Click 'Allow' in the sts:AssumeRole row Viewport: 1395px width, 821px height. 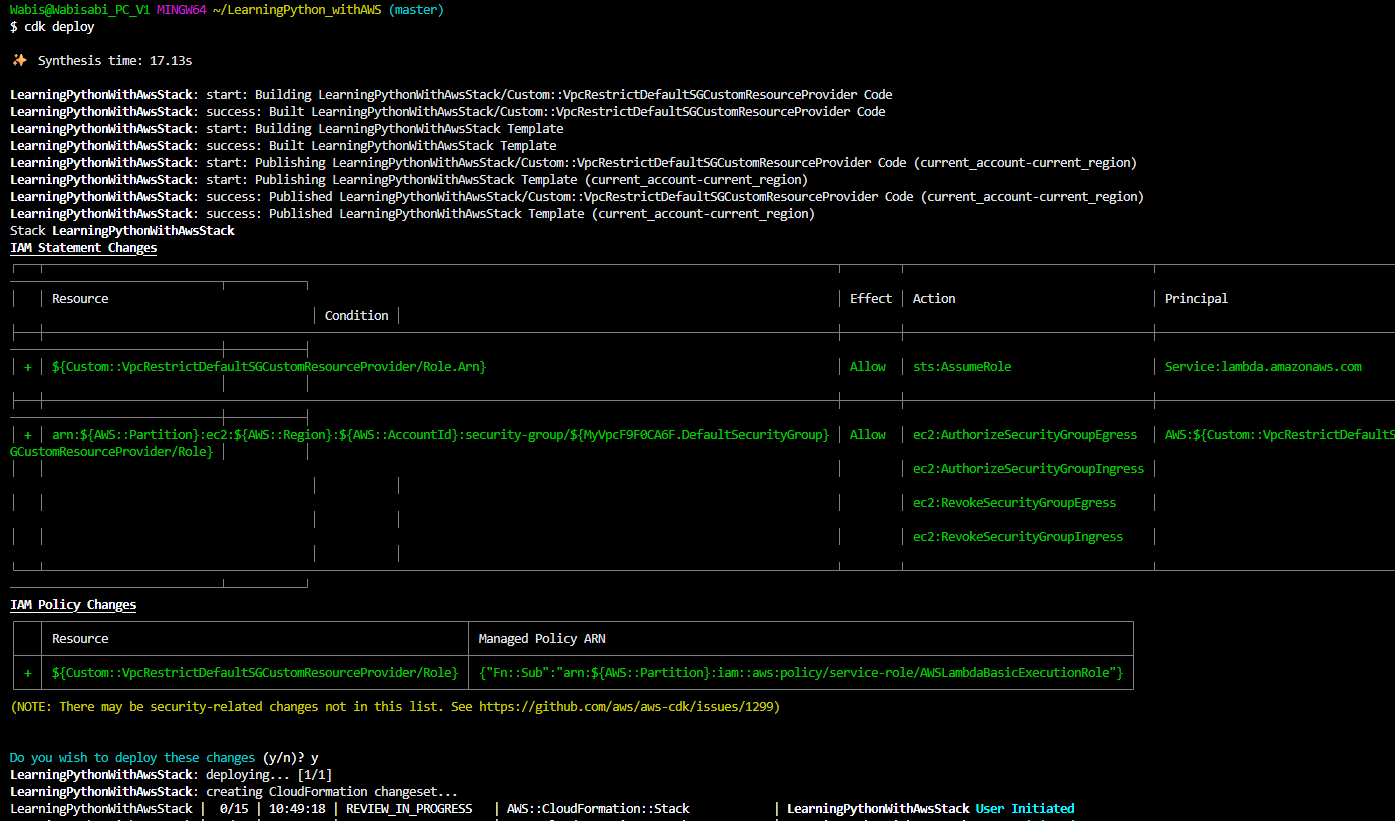coord(868,367)
